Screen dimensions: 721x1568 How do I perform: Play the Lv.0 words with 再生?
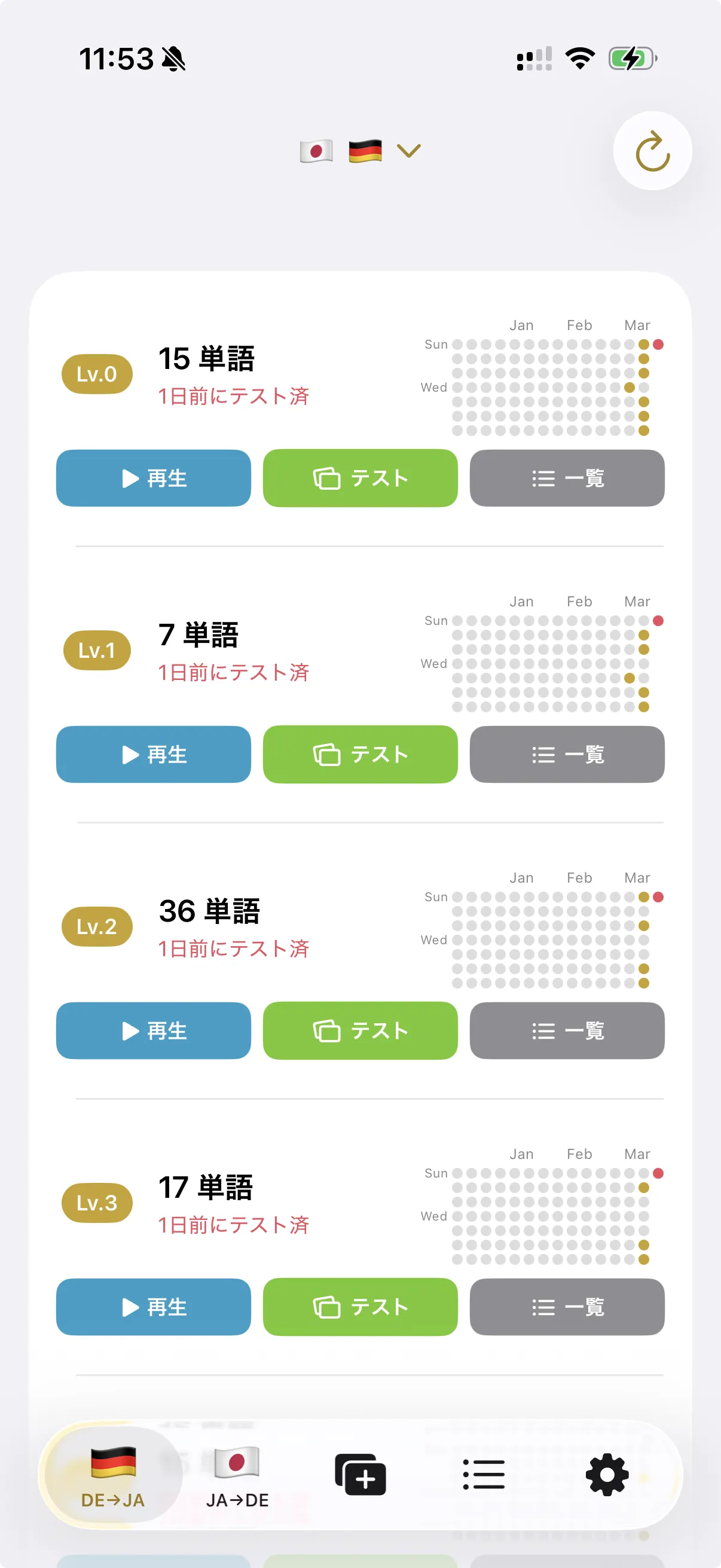pyautogui.click(x=153, y=478)
